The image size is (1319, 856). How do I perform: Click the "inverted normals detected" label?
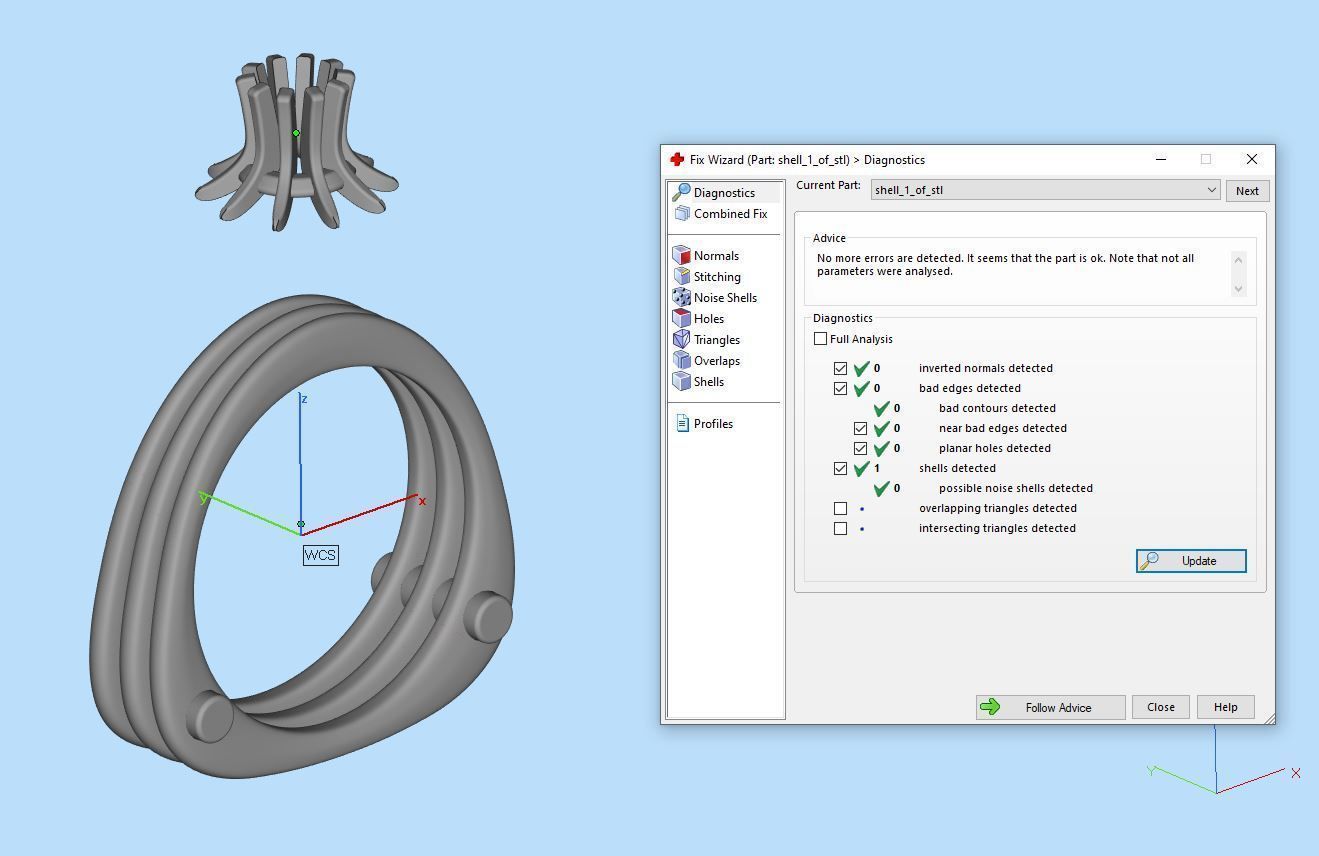(986, 368)
